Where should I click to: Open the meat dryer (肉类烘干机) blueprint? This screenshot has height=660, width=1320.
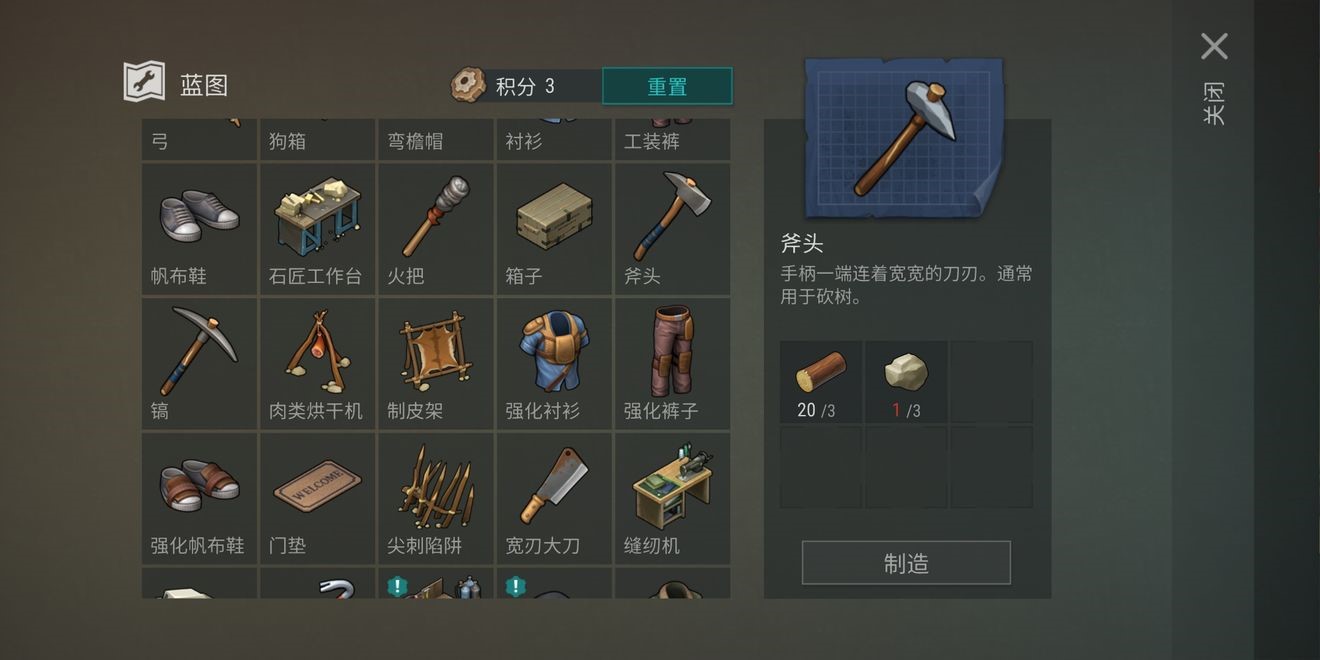[x=317, y=364]
